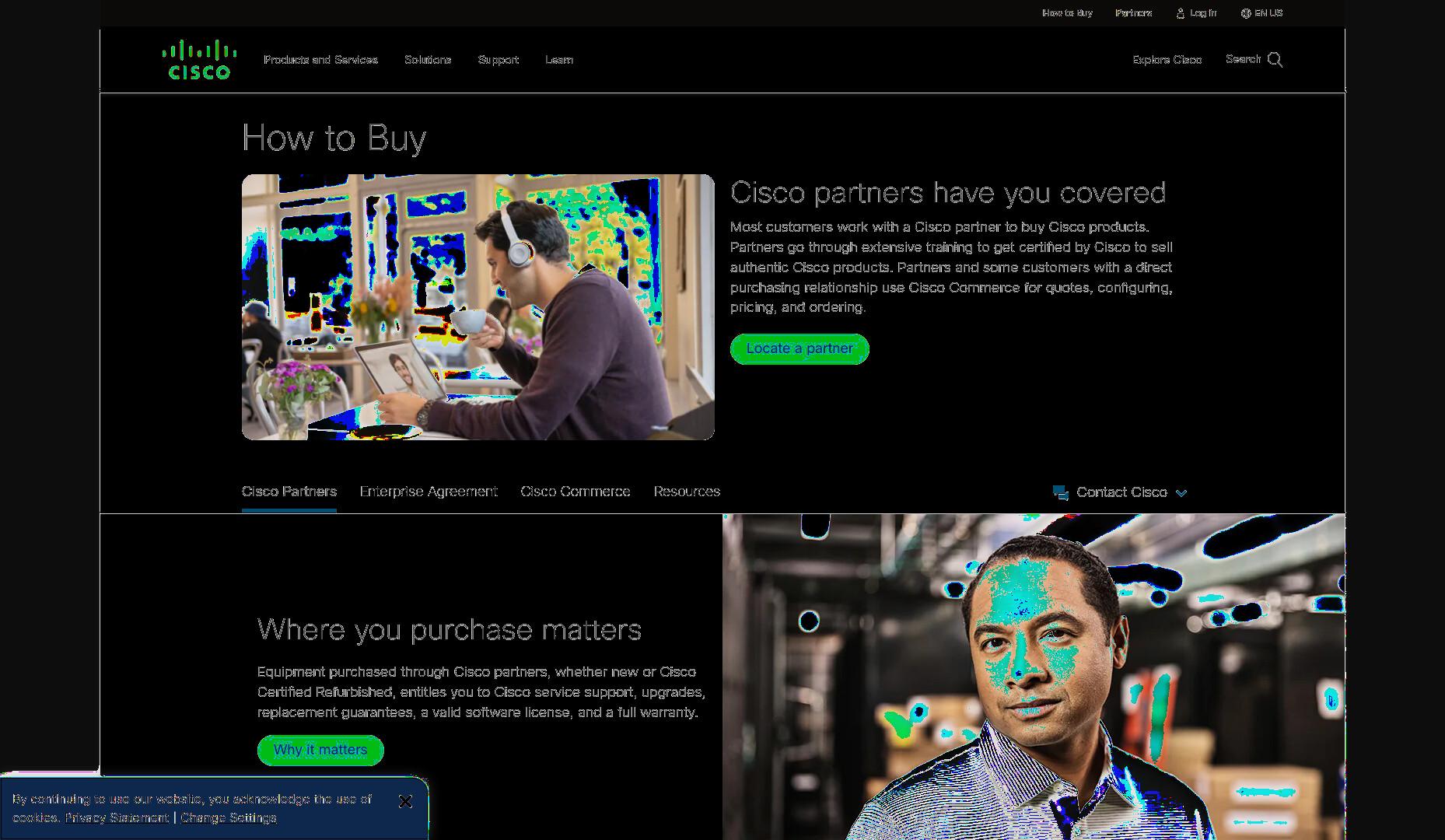This screenshot has height=840, width=1445.
Task: Open the Change Settings cookie link
Action: point(229,818)
